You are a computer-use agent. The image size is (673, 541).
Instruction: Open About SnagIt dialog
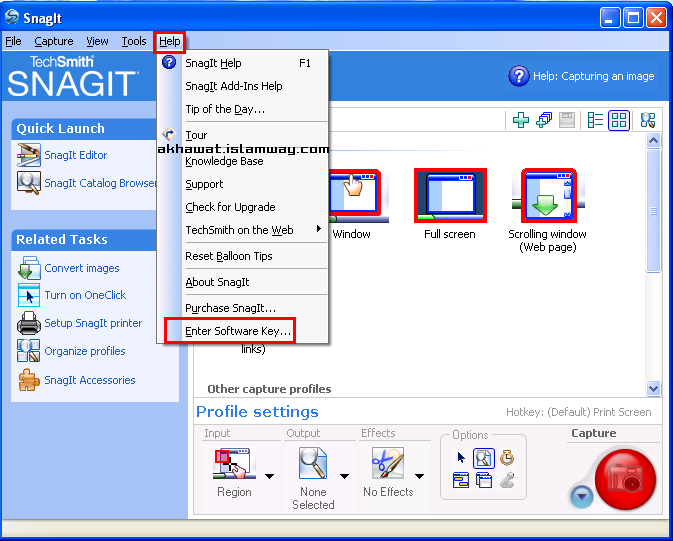pos(243,282)
